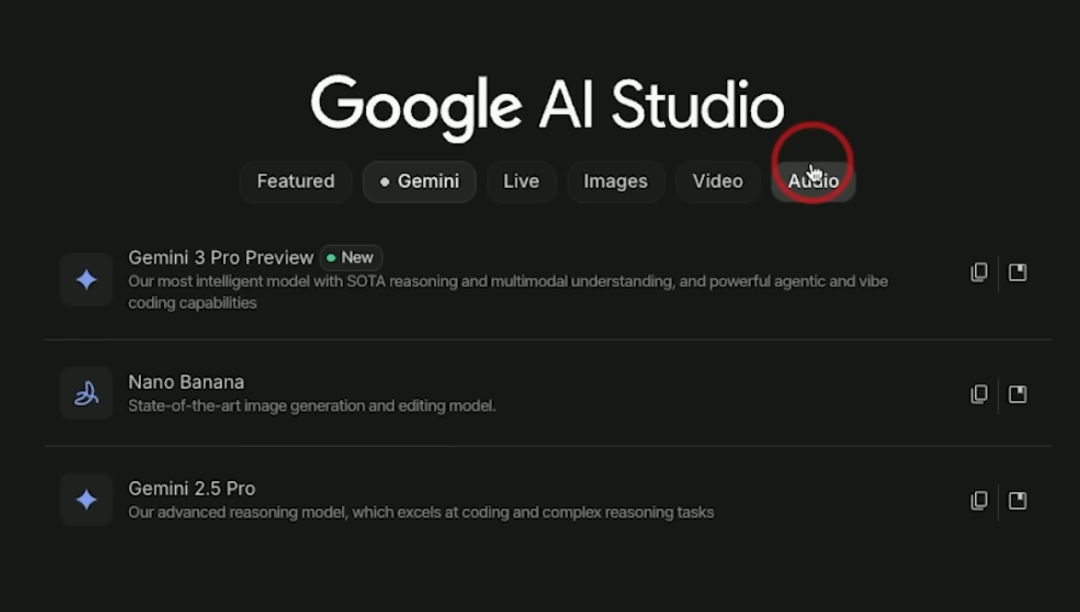Click the Nano Banana model icon
The width and height of the screenshot is (1080, 612).
point(87,394)
